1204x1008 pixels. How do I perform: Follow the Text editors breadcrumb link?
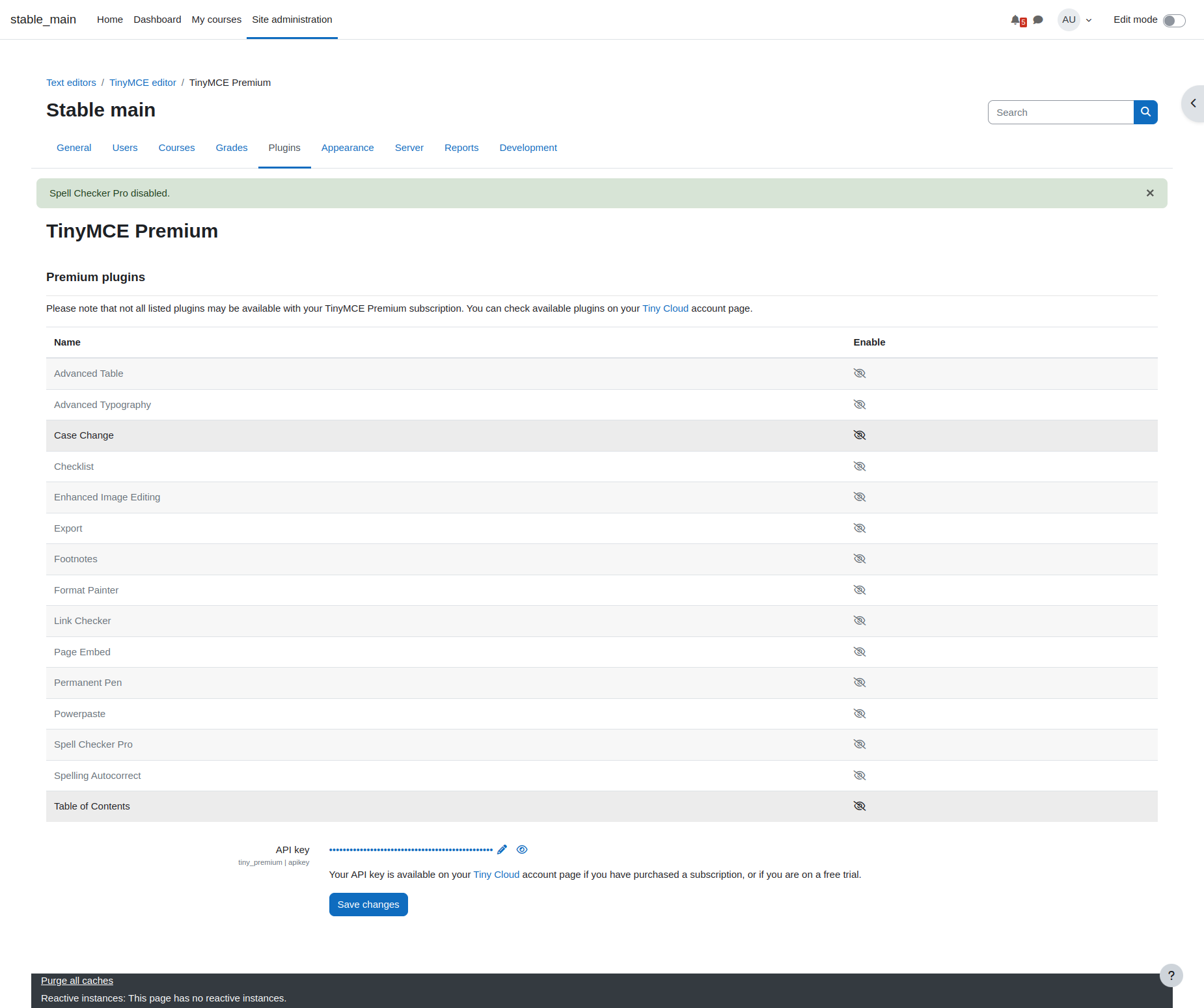pos(71,83)
